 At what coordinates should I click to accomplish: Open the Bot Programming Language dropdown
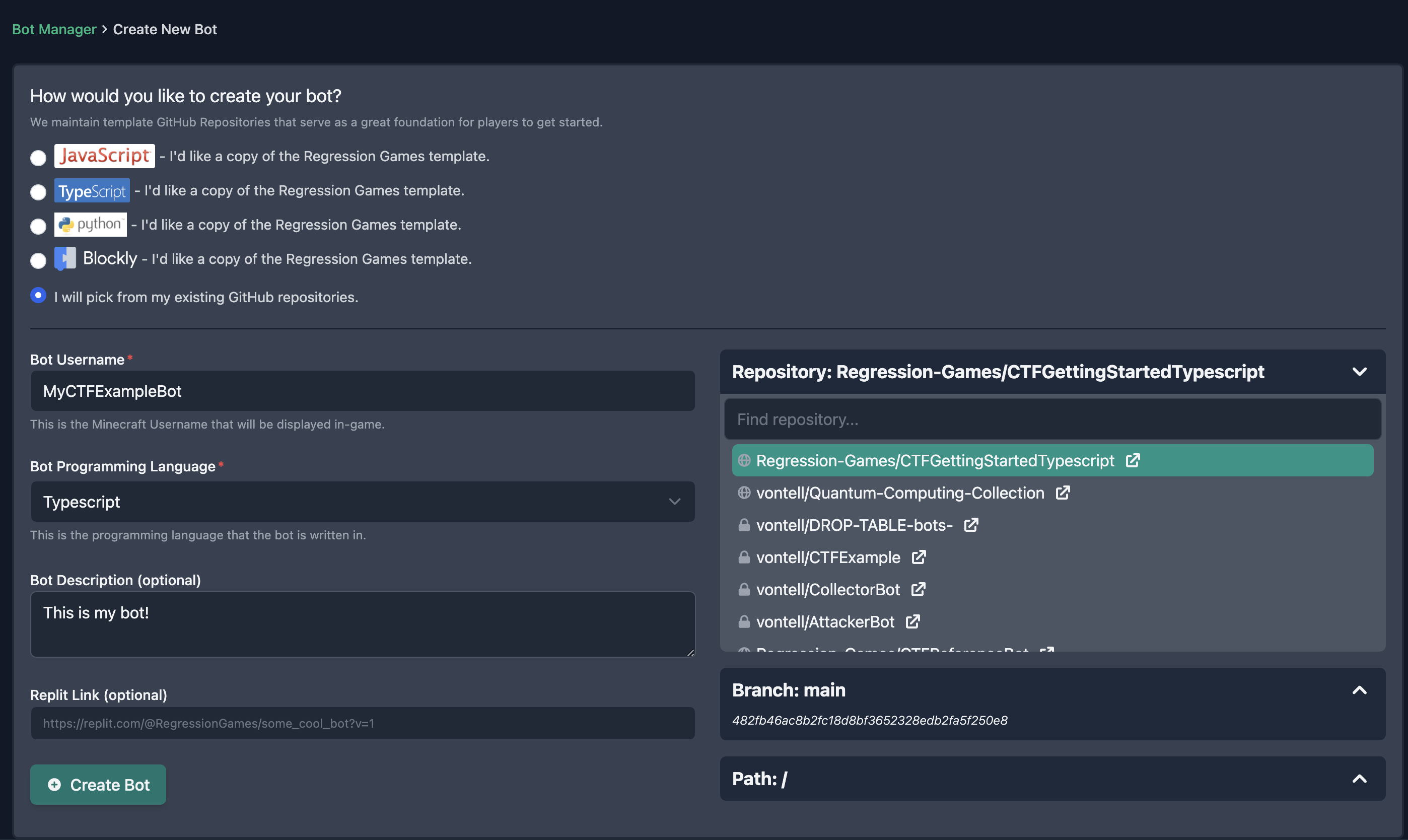click(362, 502)
